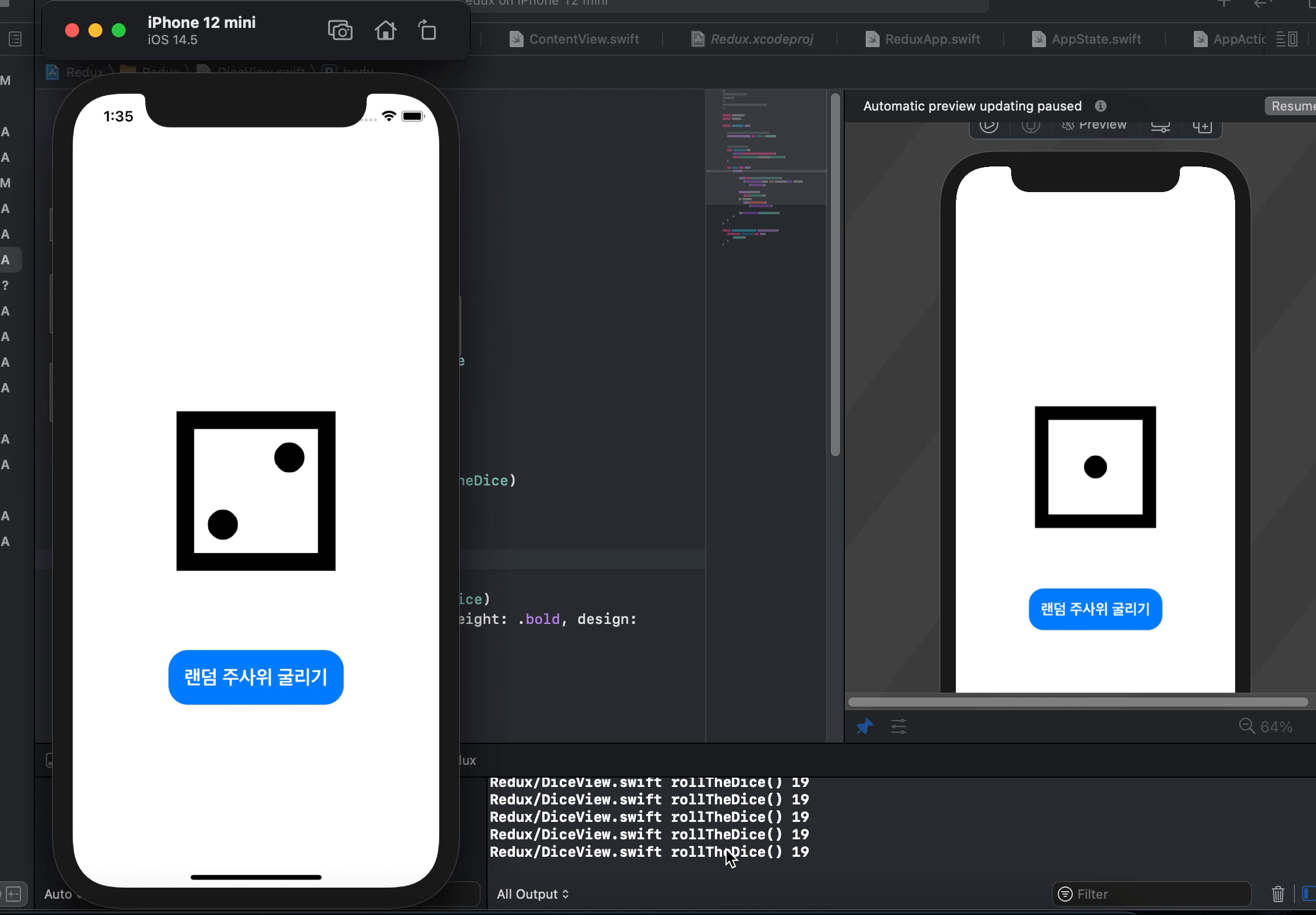
Task: Tap the blue dice roll button in simulator
Action: click(256, 677)
